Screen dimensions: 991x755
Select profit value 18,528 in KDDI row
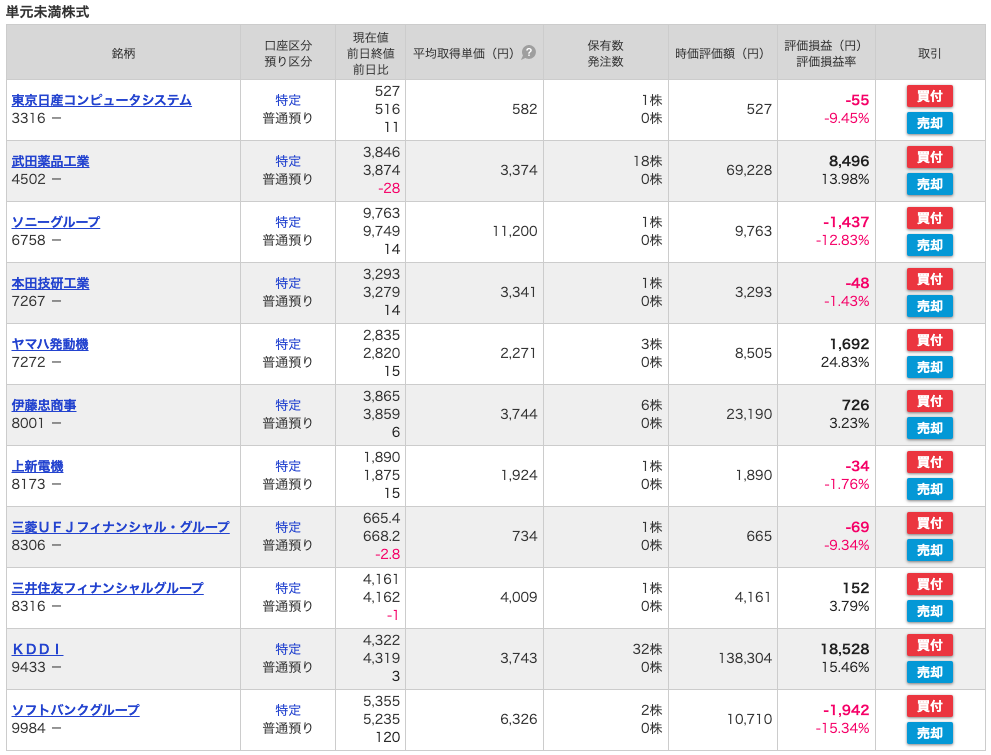coord(844,649)
